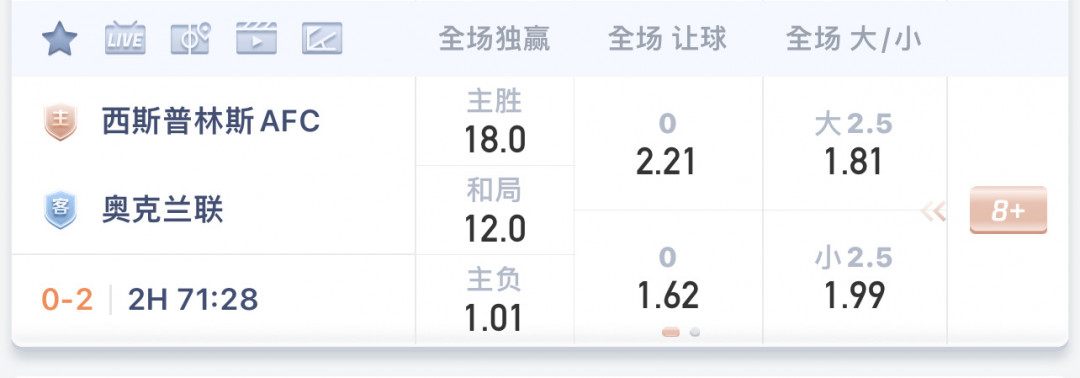Image resolution: width=1080 pixels, height=378 pixels.
Task: Favorite the match with the star icon
Action: pos(60,39)
